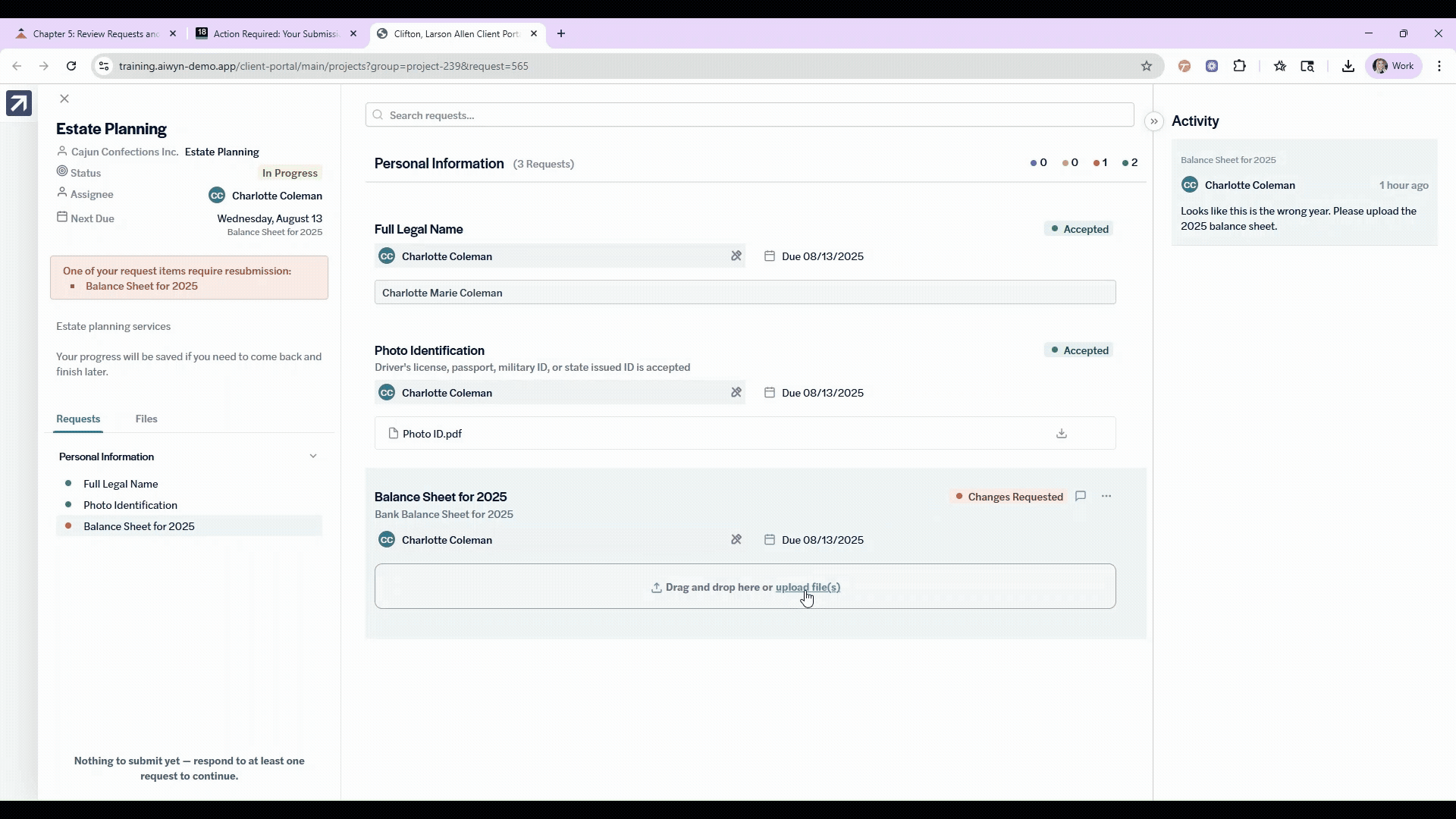The height and width of the screenshot is (819, 1456).
Task: Switch to the Requests tab
Action: (x=78, y=419)
